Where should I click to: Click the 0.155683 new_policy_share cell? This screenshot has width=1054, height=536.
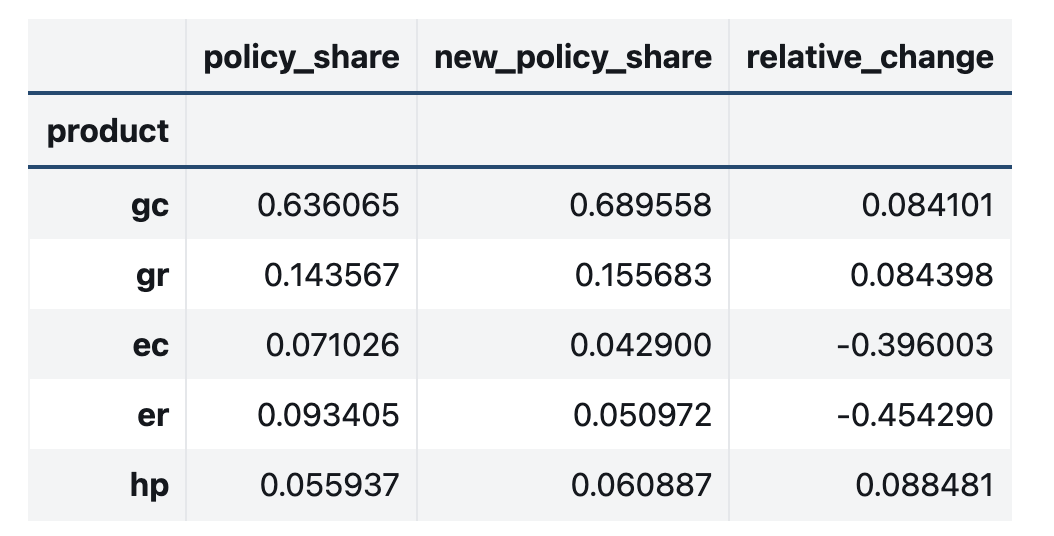[642, 275]
